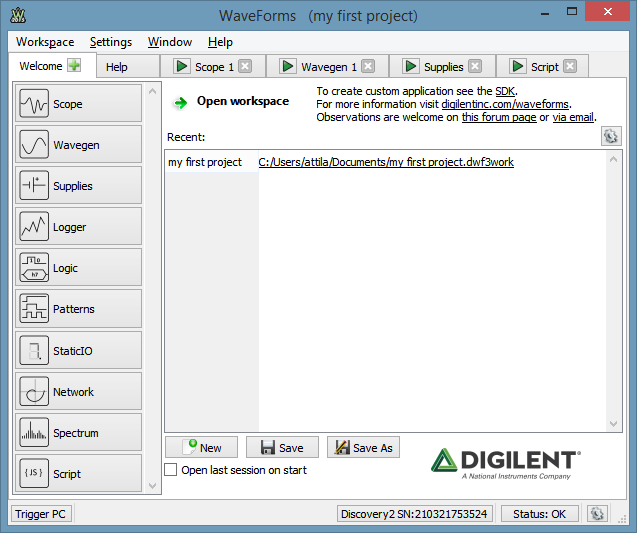Open the SDK link
The width and height of the screenshot is (637, 533).
505,91
